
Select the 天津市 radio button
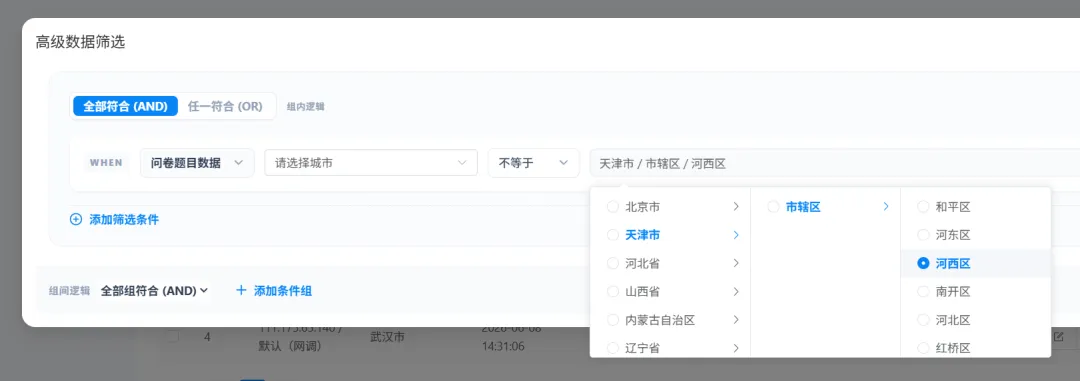coord(612,235)
